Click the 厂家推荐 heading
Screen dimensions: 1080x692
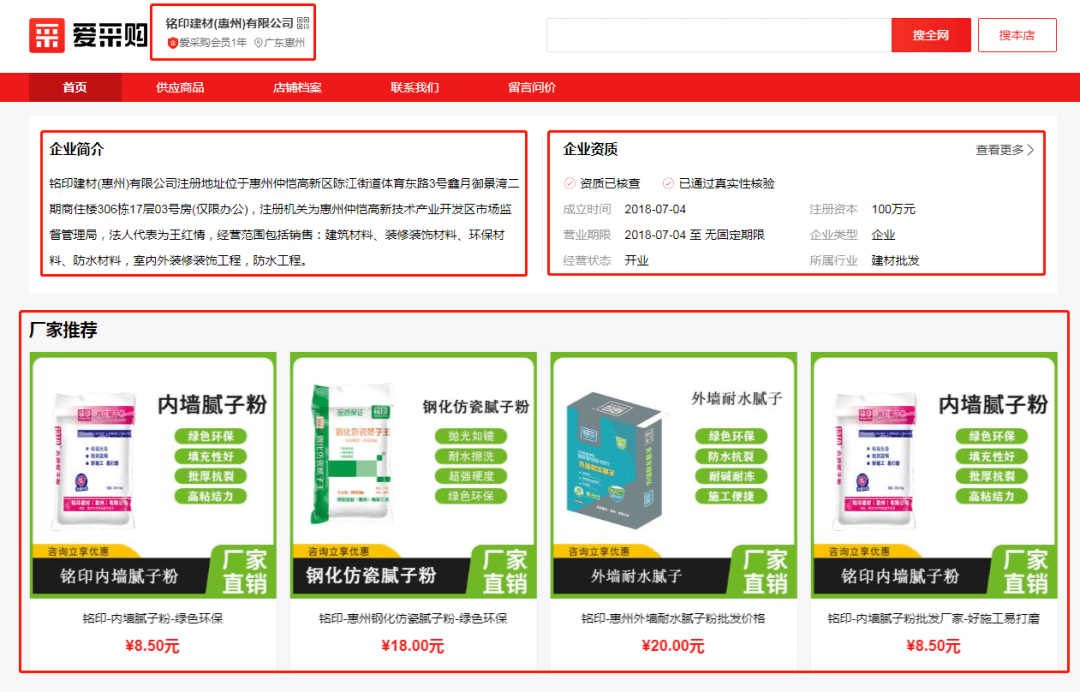(63, 330)
